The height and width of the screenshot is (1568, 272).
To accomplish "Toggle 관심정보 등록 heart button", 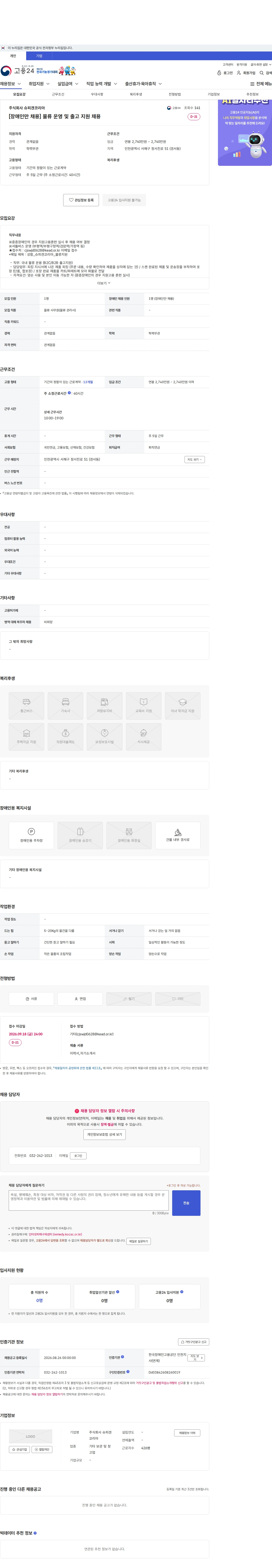I will [81, 200].
